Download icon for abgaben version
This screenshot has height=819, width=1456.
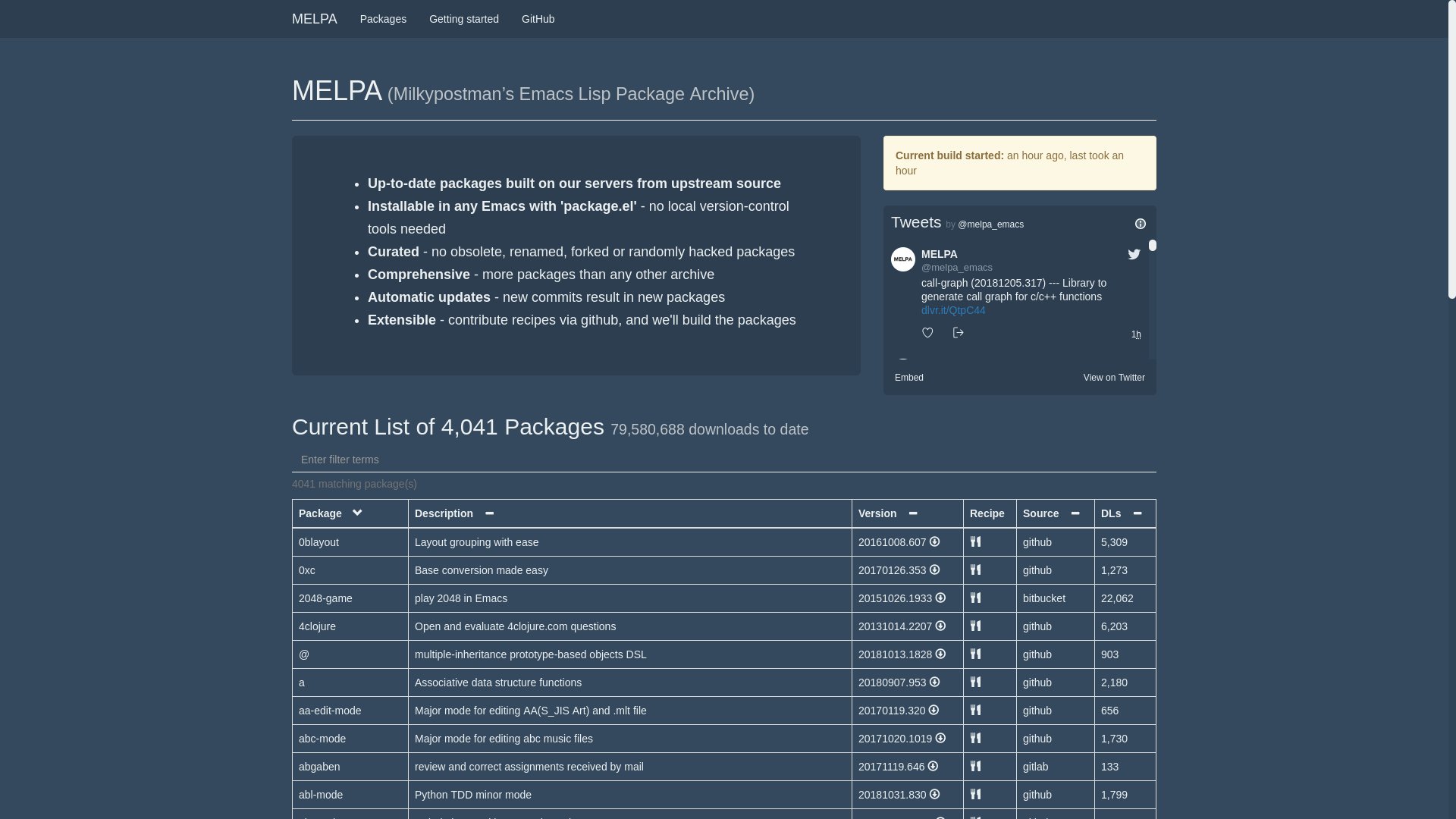[x=933, y=767]
